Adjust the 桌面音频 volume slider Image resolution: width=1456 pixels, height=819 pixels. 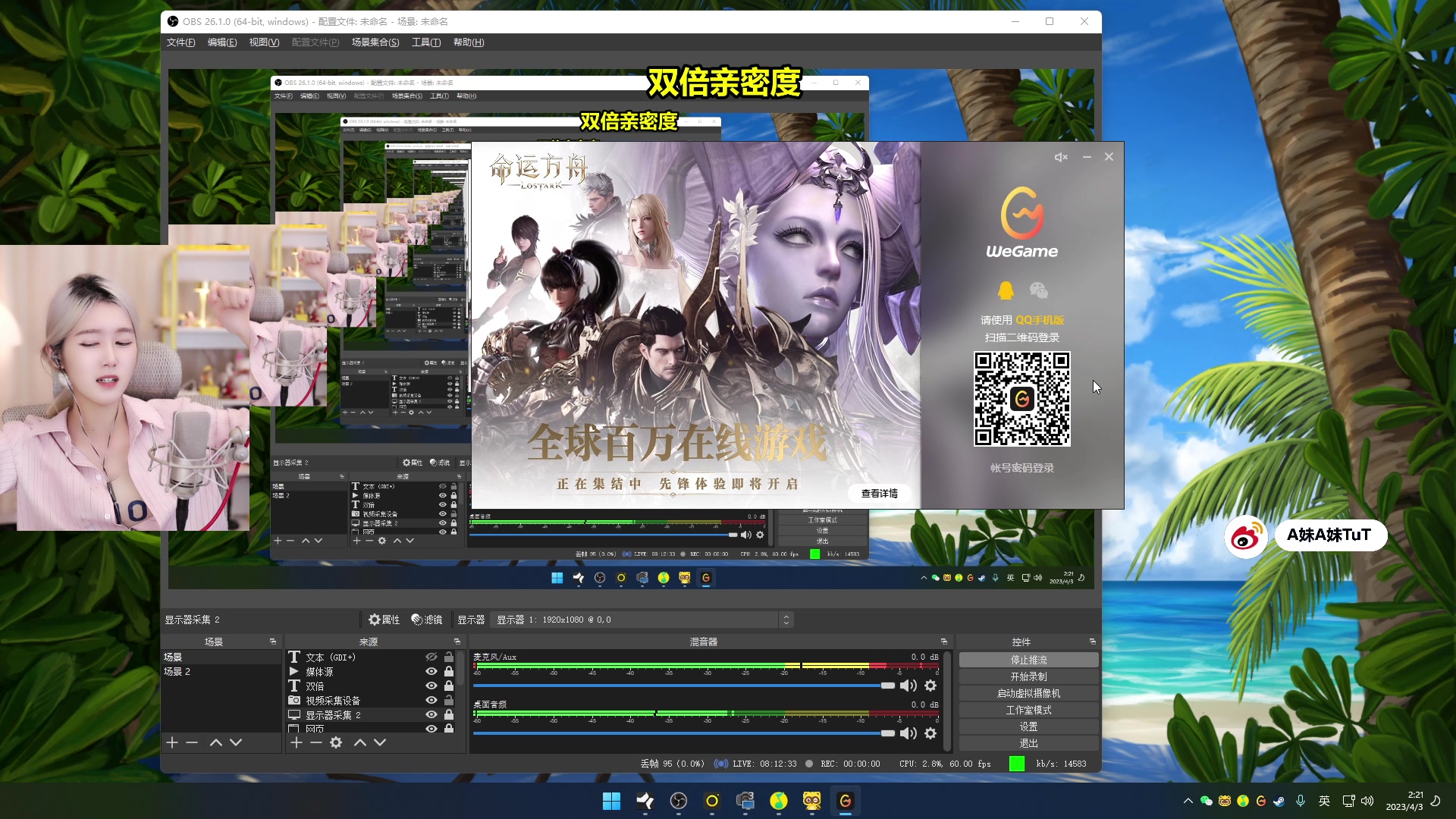click(684, 733)
